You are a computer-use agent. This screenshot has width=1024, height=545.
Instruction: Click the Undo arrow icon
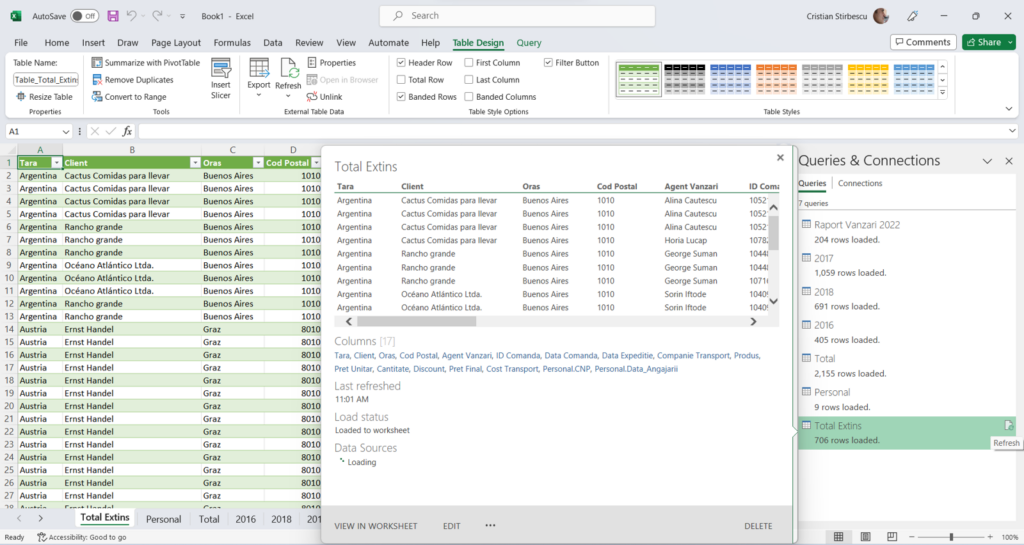coord(131,16)
